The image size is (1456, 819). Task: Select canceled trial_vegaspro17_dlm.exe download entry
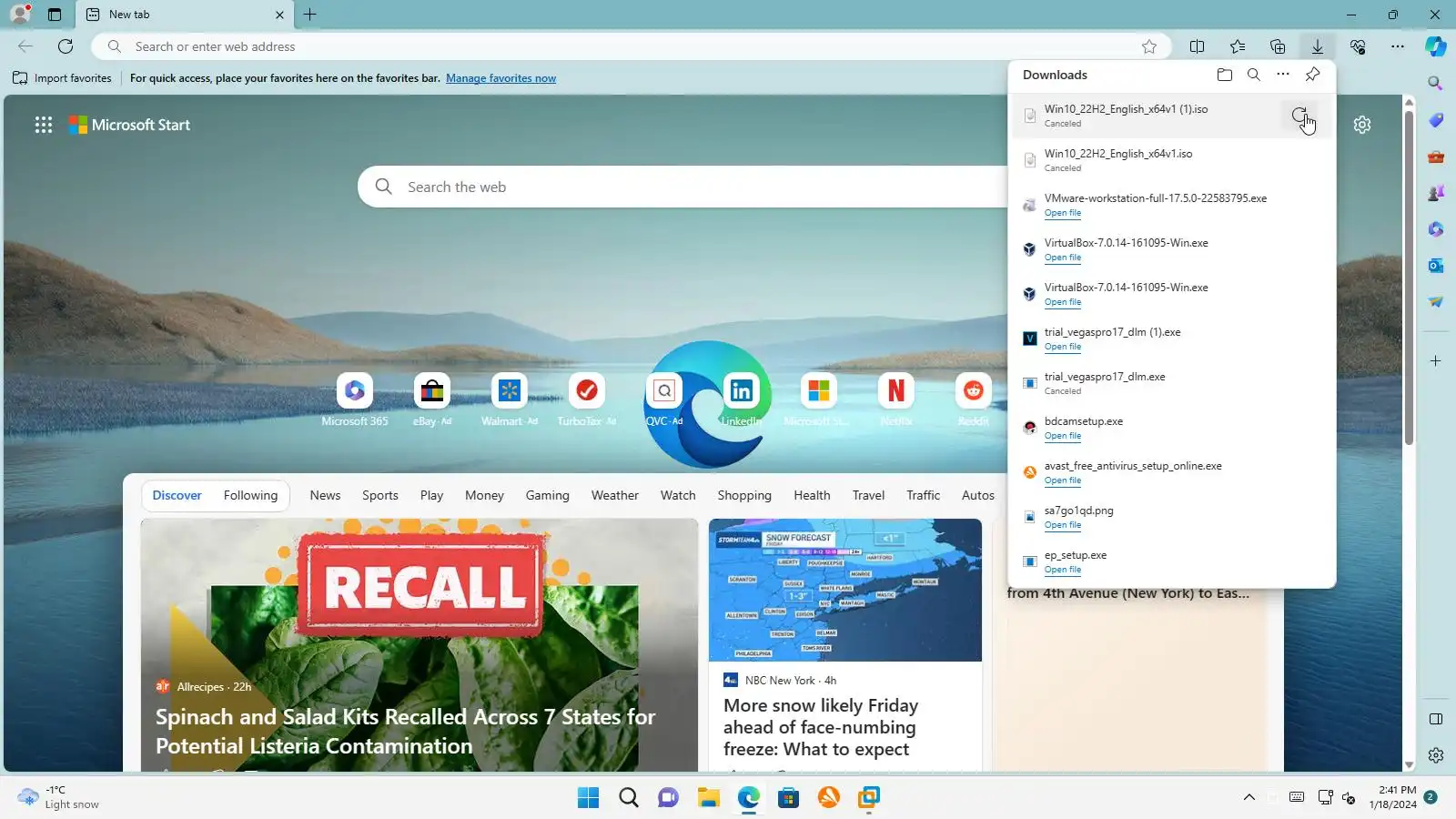(x=1172, y=383)
